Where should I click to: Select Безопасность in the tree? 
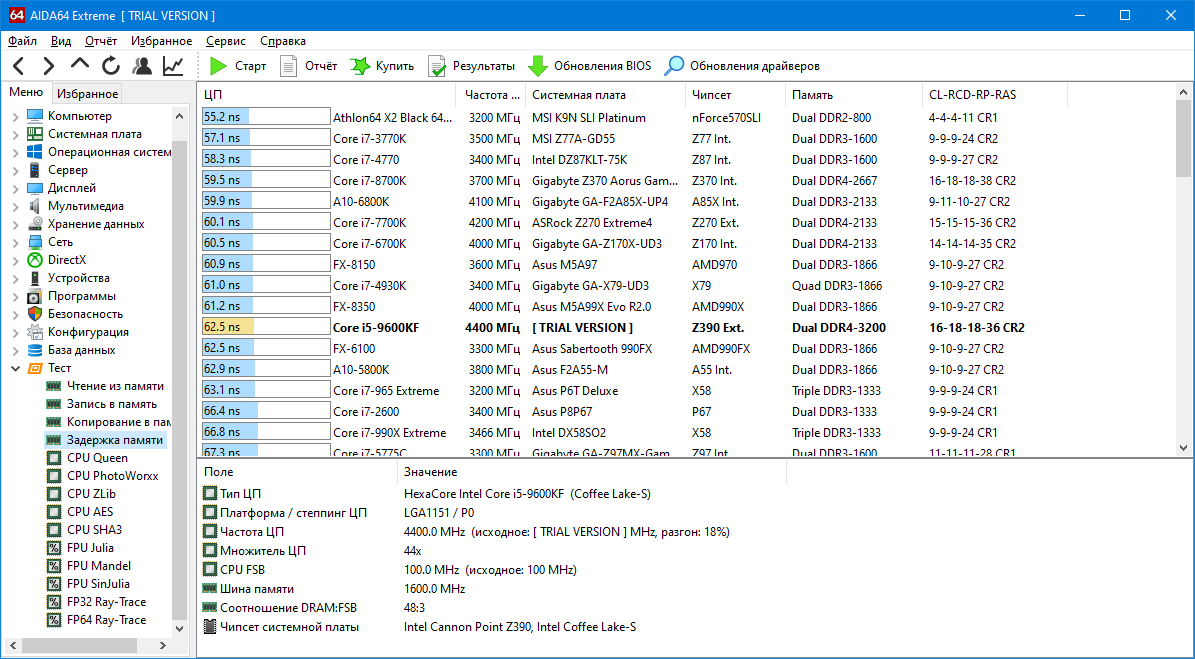pos(85,314)
